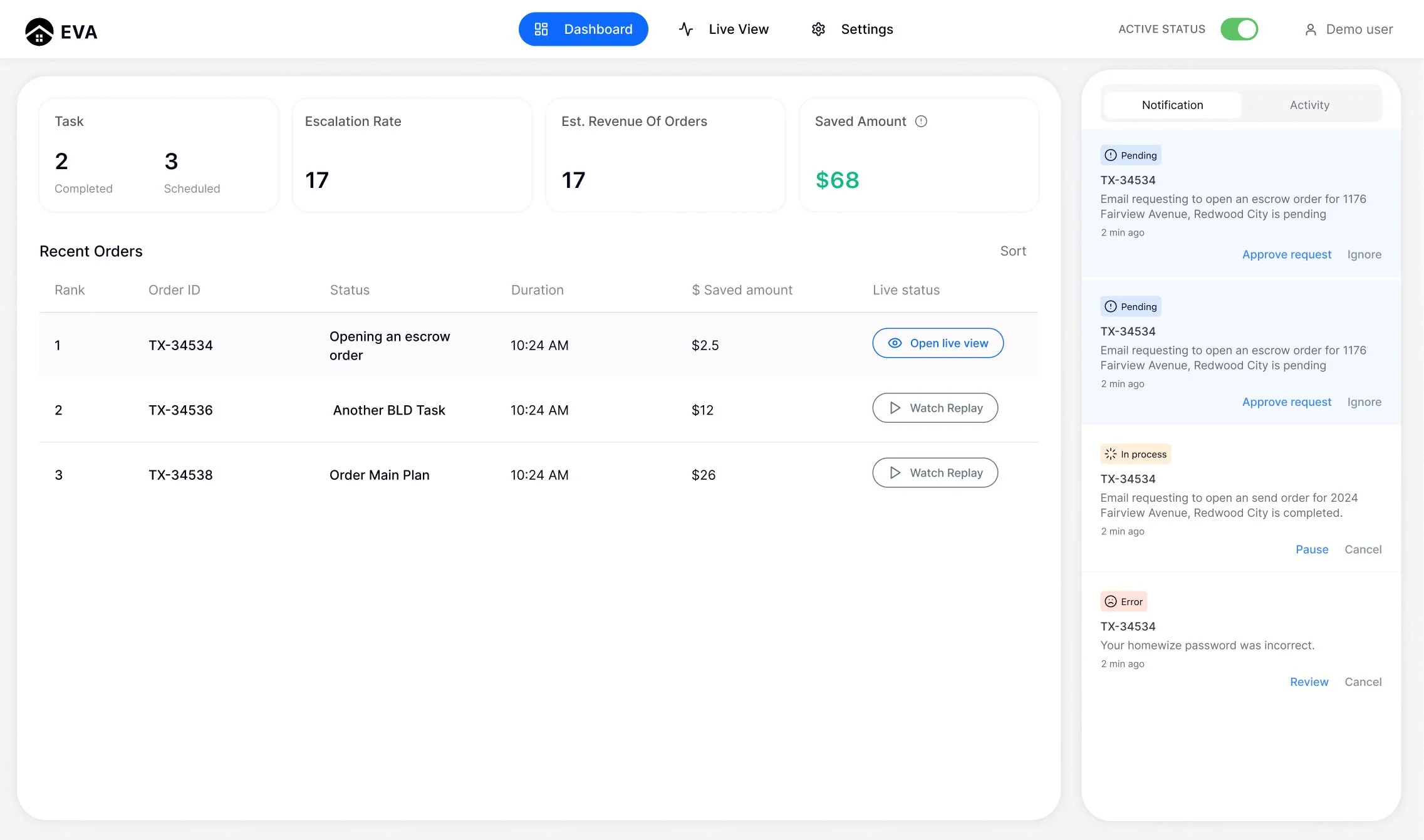Toggle the Active Status switch off

click(x=1239, y=29)
